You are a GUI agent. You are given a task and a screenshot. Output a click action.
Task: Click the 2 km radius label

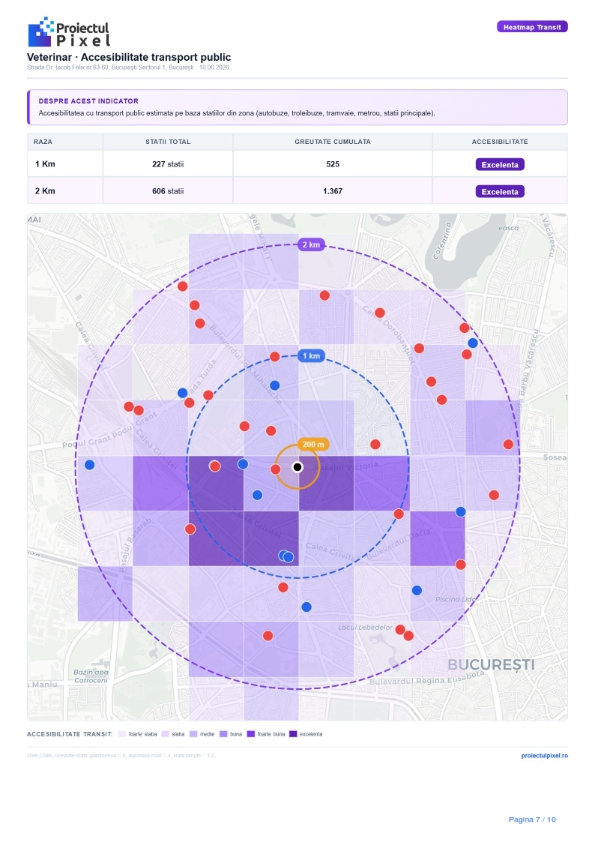pyautogui.click(x=311, y=245)
